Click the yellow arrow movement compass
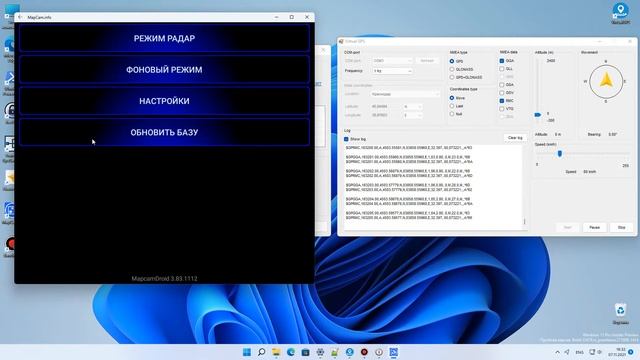The width and height of the screenshot is (640, 360). coord(606,81)
